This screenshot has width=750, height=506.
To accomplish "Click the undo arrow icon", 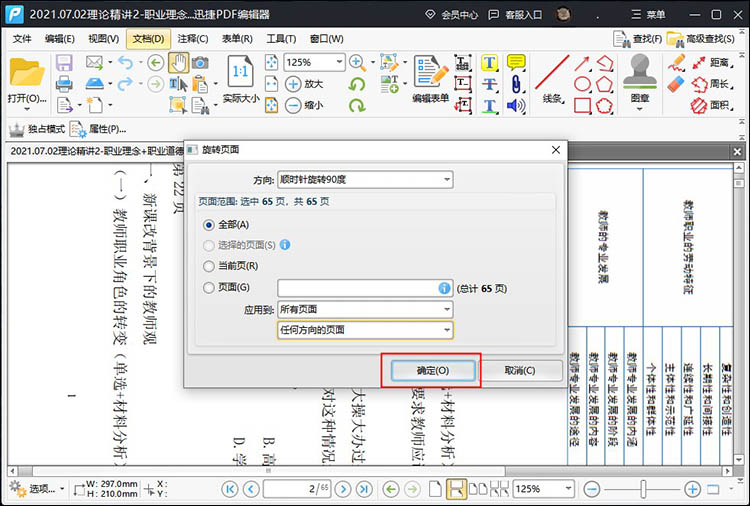I will click(x=125, y=62).
